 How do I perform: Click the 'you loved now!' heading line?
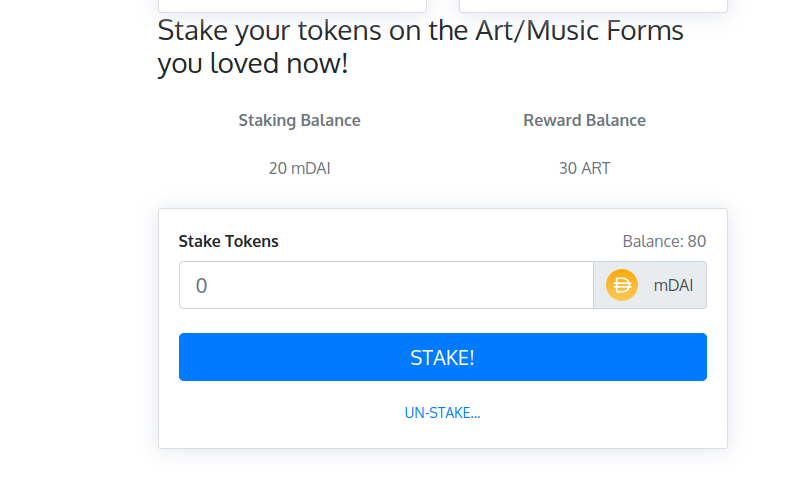click(253, 64)
